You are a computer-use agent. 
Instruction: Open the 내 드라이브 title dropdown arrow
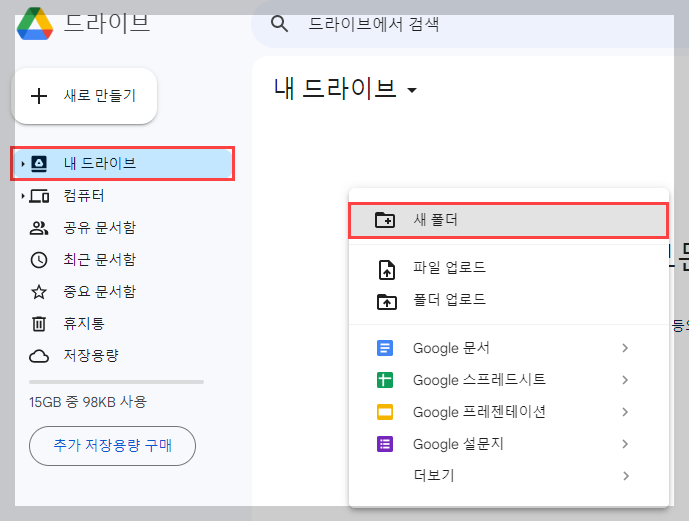[412, 90]
